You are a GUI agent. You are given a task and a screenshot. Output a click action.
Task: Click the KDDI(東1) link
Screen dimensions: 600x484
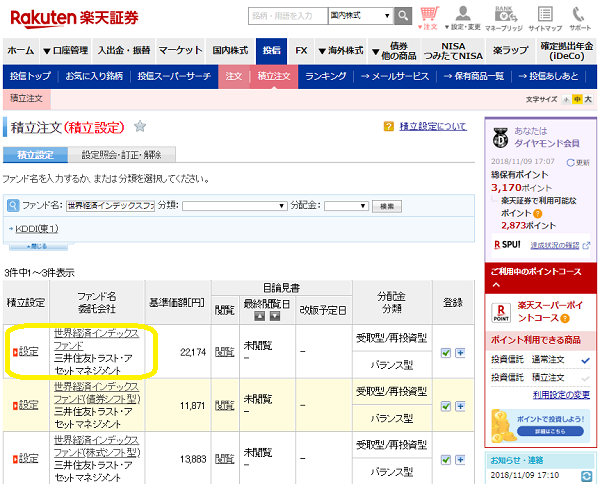point(36,229)
